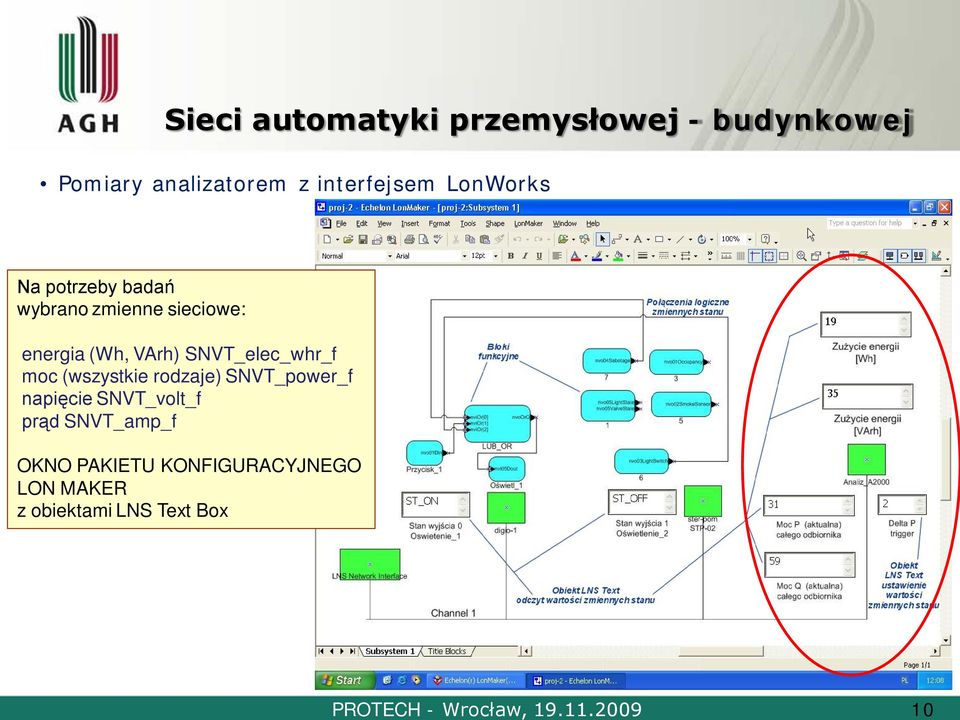
Task: Click the fill color bucket swatch
Action: click(618, 256)
